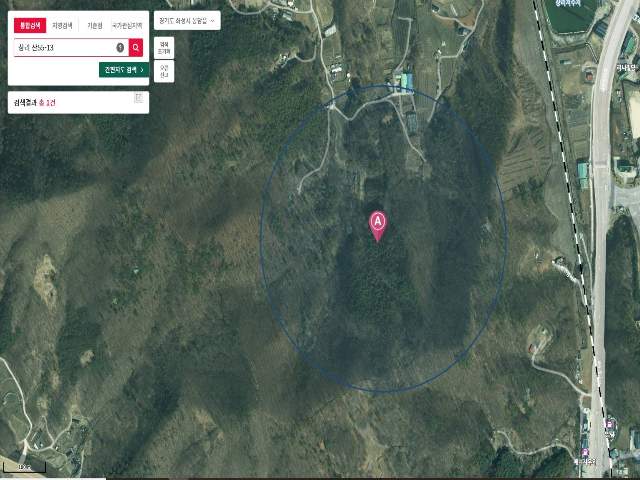Image resolution: width=640 pixels, height=480 pixels.
Task: Switch to the 지명검색 tab
Action: 62,25
